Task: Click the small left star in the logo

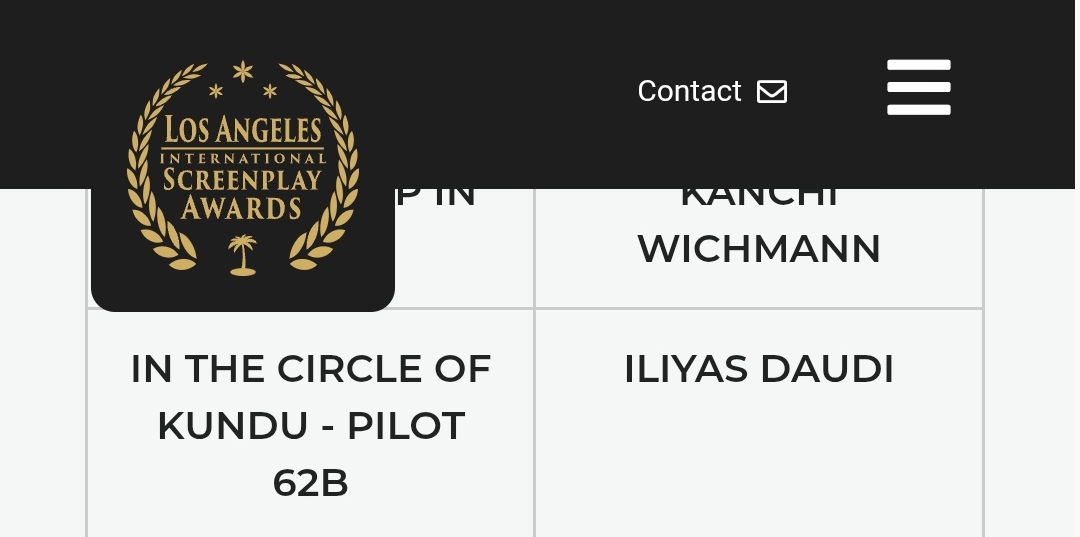Action: point(216,91)
